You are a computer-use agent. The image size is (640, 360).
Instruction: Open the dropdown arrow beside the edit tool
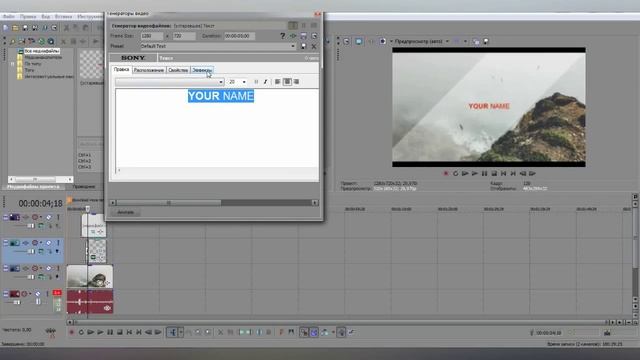181,332
